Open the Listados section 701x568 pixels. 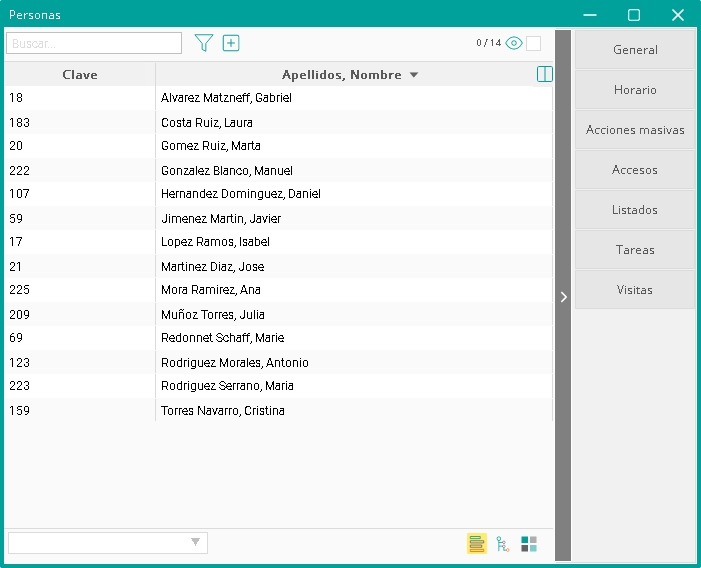coord(635,210)
